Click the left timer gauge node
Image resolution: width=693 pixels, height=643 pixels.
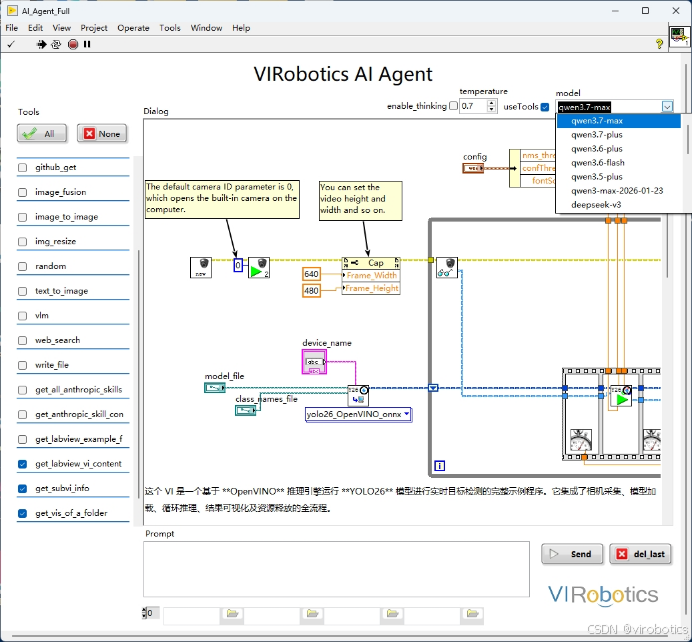point(581,439)
